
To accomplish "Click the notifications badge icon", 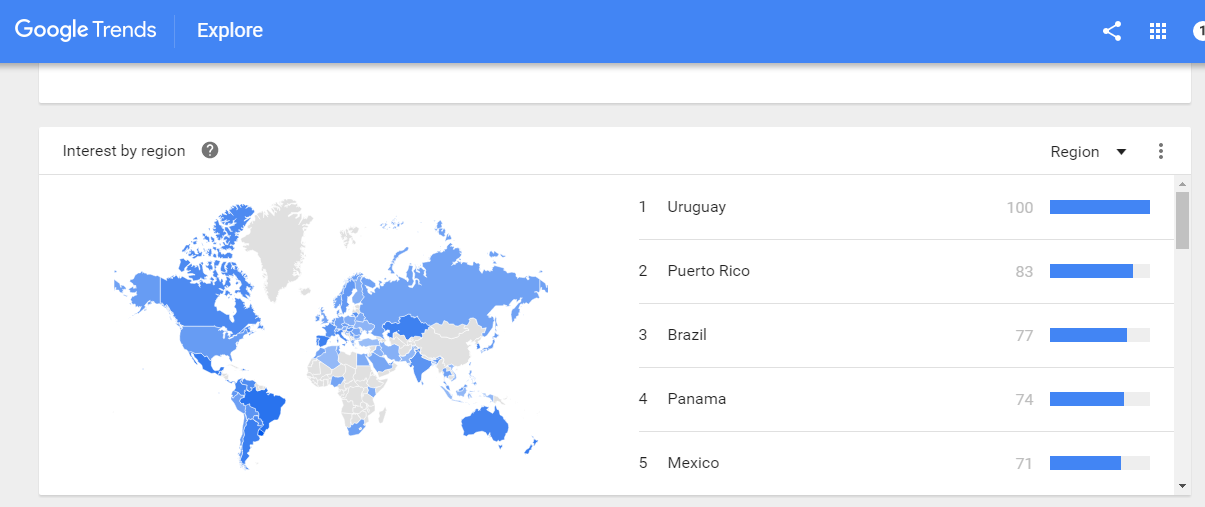I will point(1199,31).
